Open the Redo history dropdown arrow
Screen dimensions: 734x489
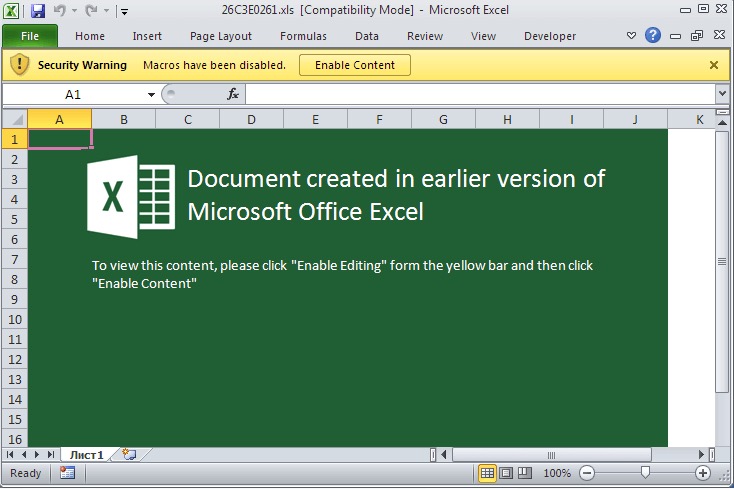point(106,11)
